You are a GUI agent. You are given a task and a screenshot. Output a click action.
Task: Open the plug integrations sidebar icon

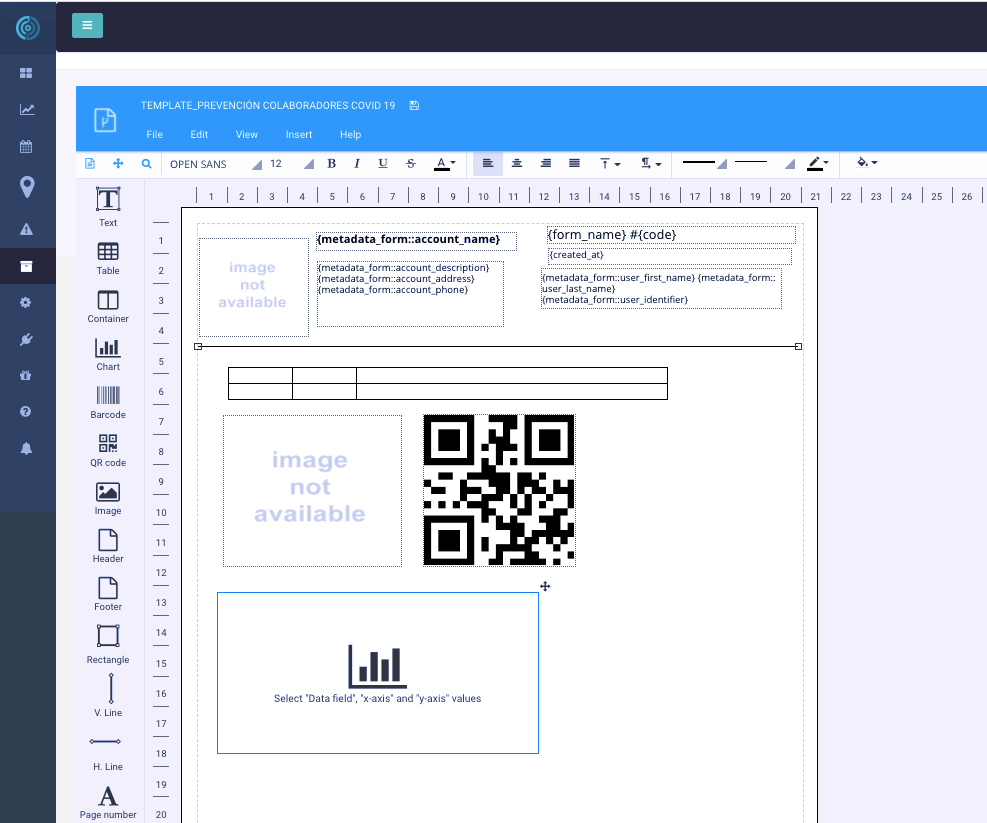26,340
